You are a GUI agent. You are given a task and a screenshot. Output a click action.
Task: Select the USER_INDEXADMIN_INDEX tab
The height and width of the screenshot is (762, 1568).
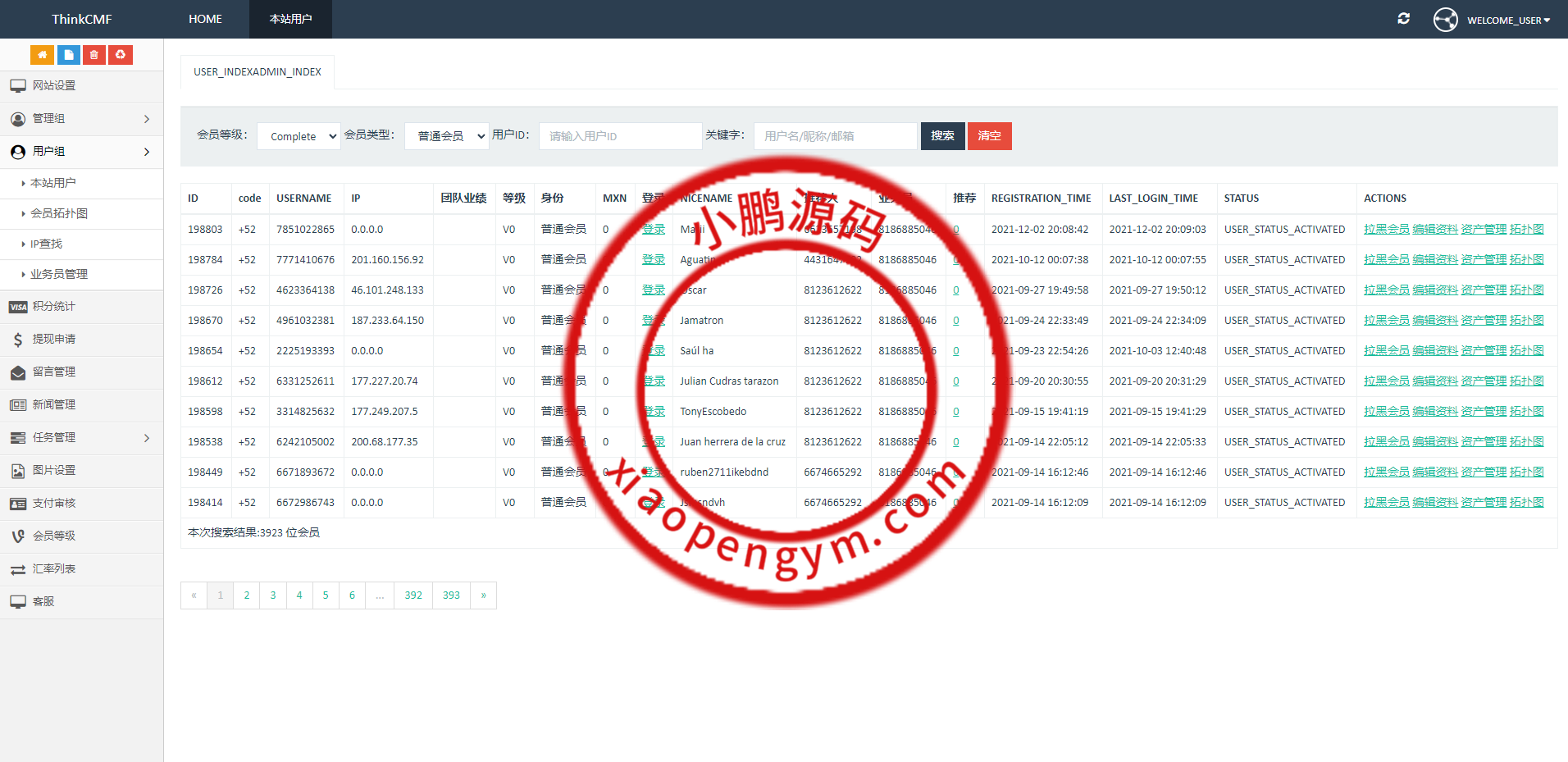coord(258,72)
